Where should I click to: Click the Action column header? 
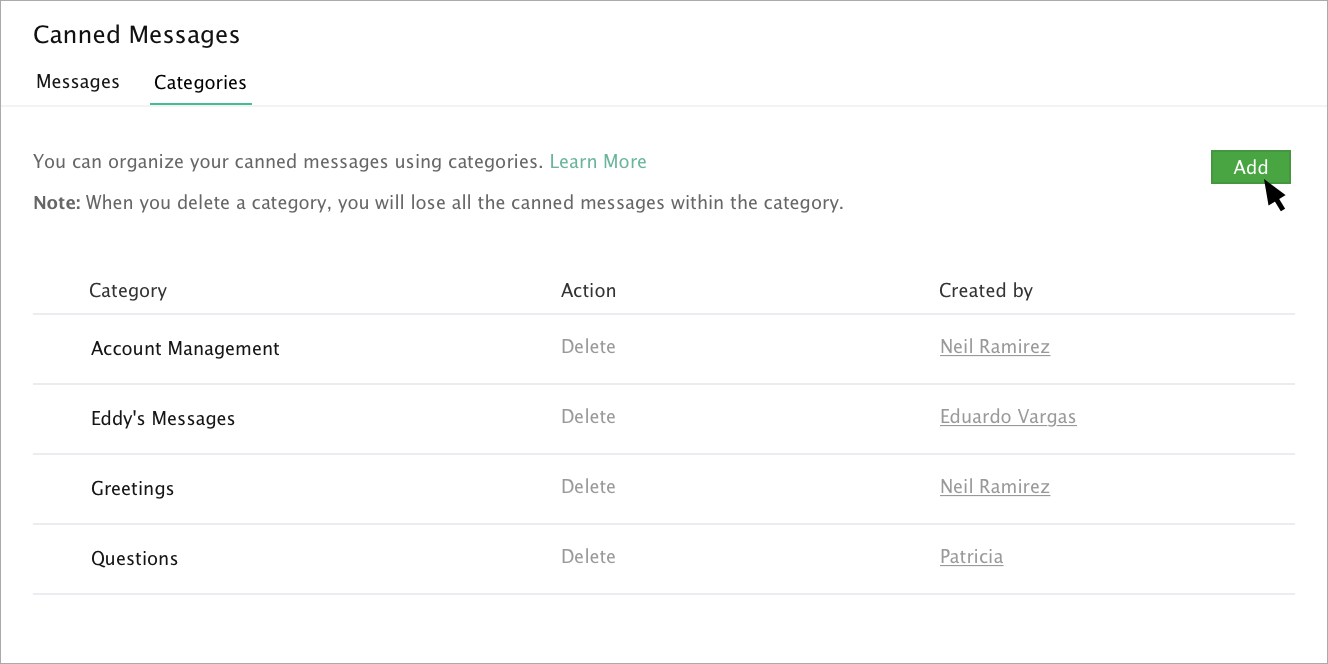tap(588, 291)
